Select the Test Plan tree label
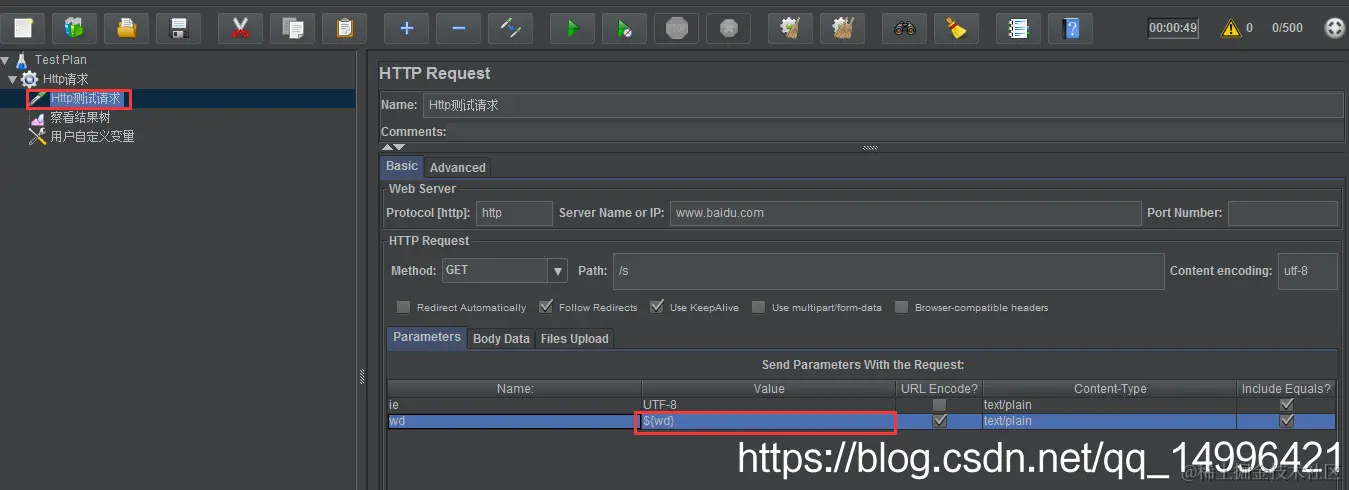The height and width of the screenshot is (490, 1349). (61, 60)
